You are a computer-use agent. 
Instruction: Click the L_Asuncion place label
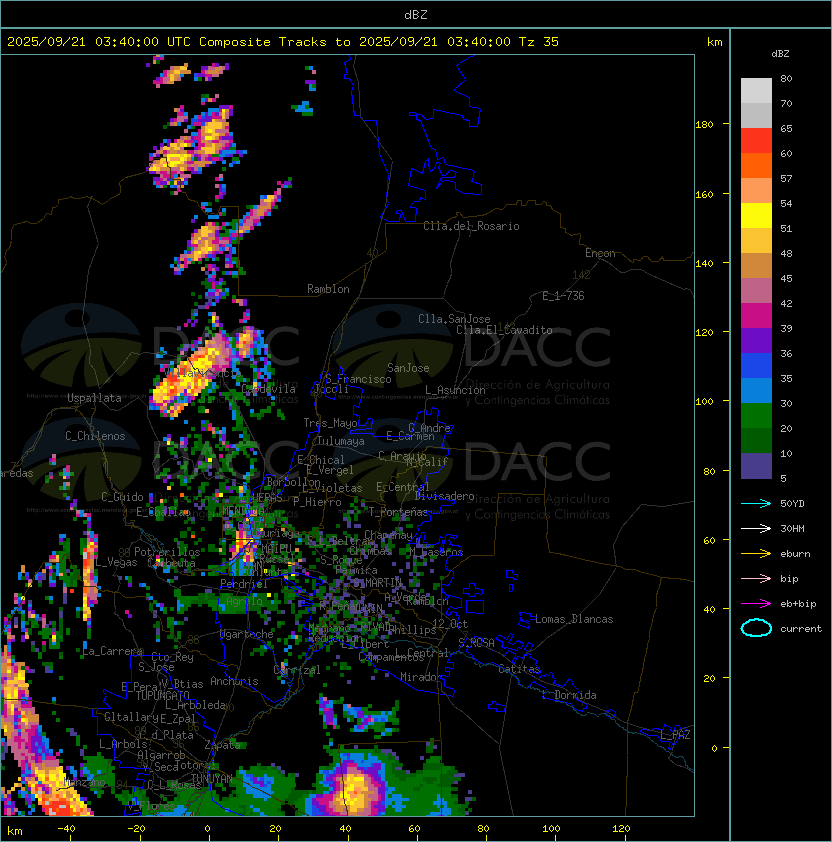coord(455,390)
